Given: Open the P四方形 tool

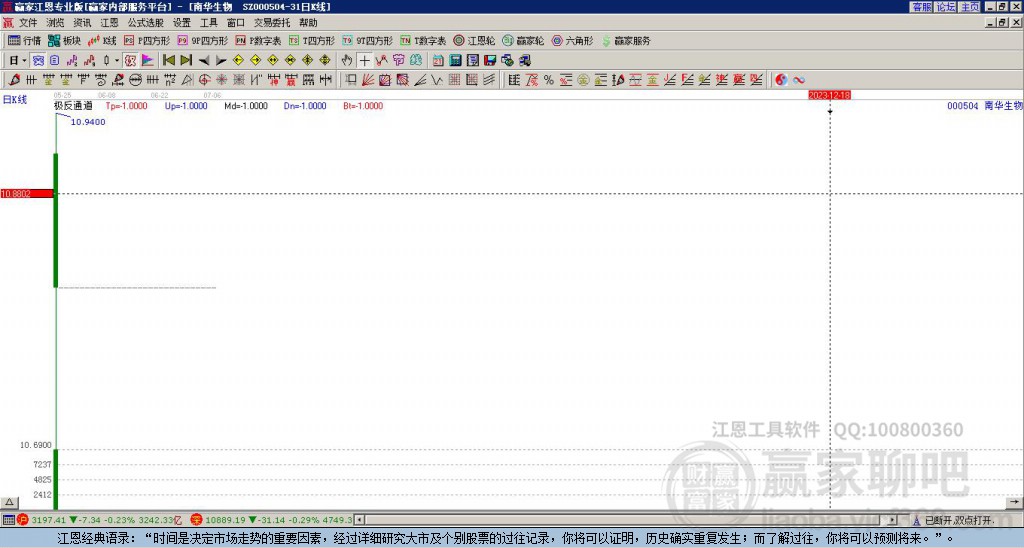Looking at the screenshot, I should click(148, 40).
